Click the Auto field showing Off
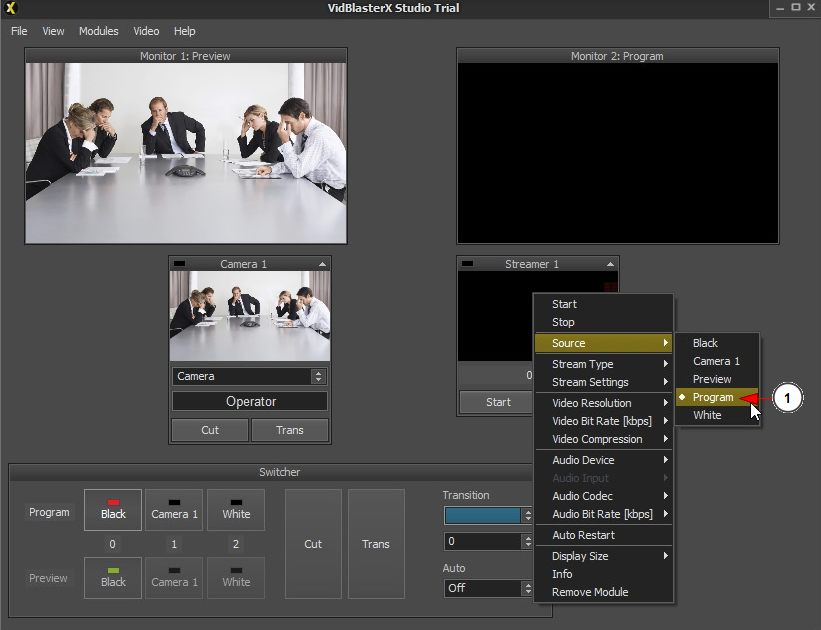Screen dimensions: 821x630 (482, 588)
